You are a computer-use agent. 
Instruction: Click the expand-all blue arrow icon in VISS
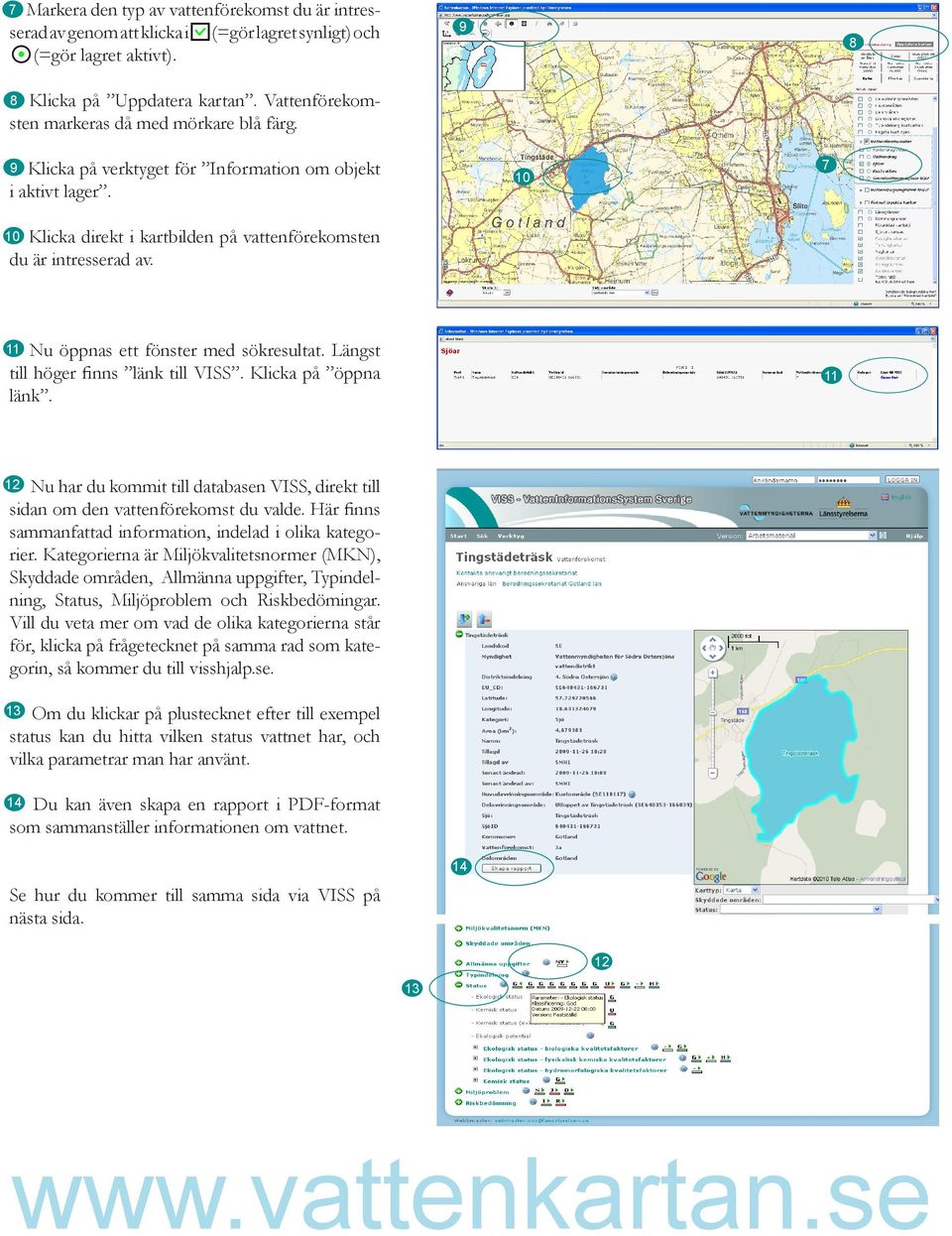[464, 619]
